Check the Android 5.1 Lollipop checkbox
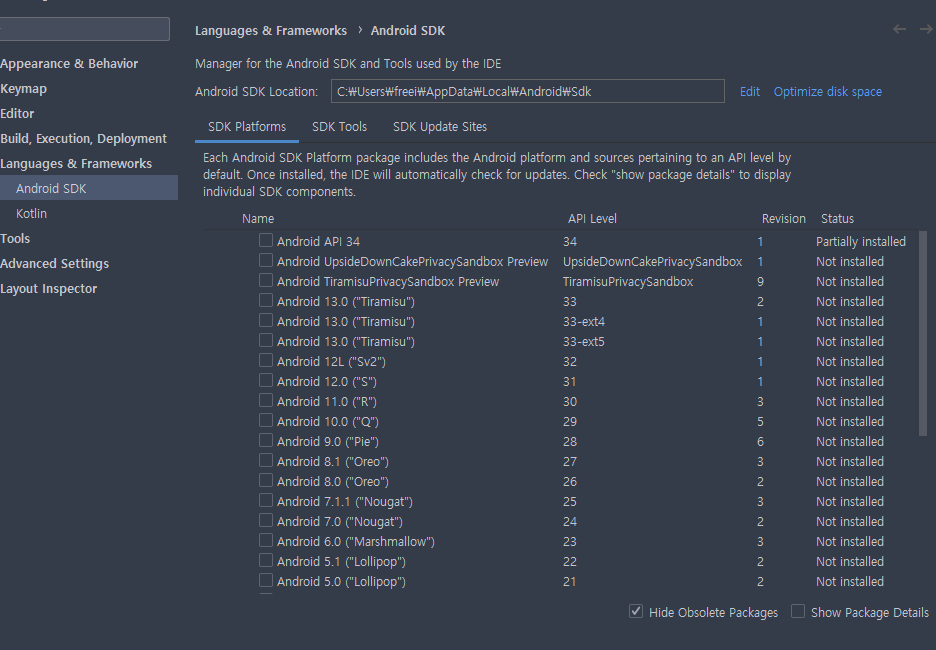 pos(266,560)
